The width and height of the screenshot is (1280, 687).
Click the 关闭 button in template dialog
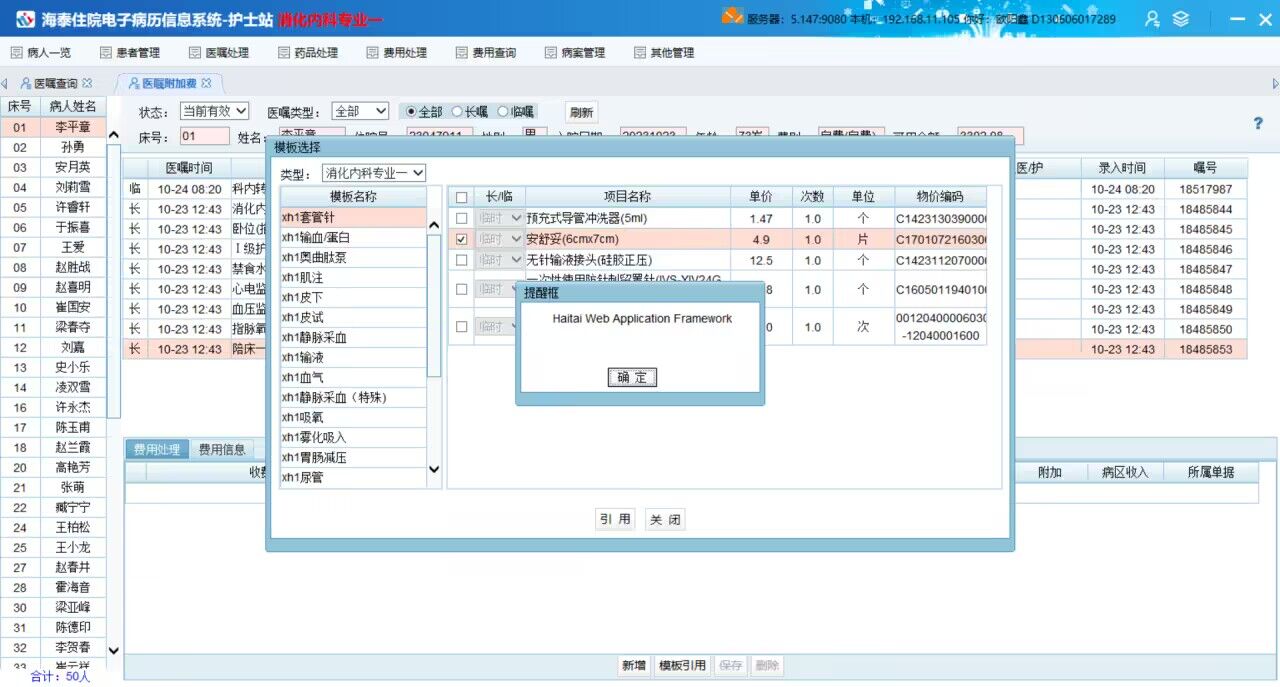pyautogui.click(x=665, y=519)
